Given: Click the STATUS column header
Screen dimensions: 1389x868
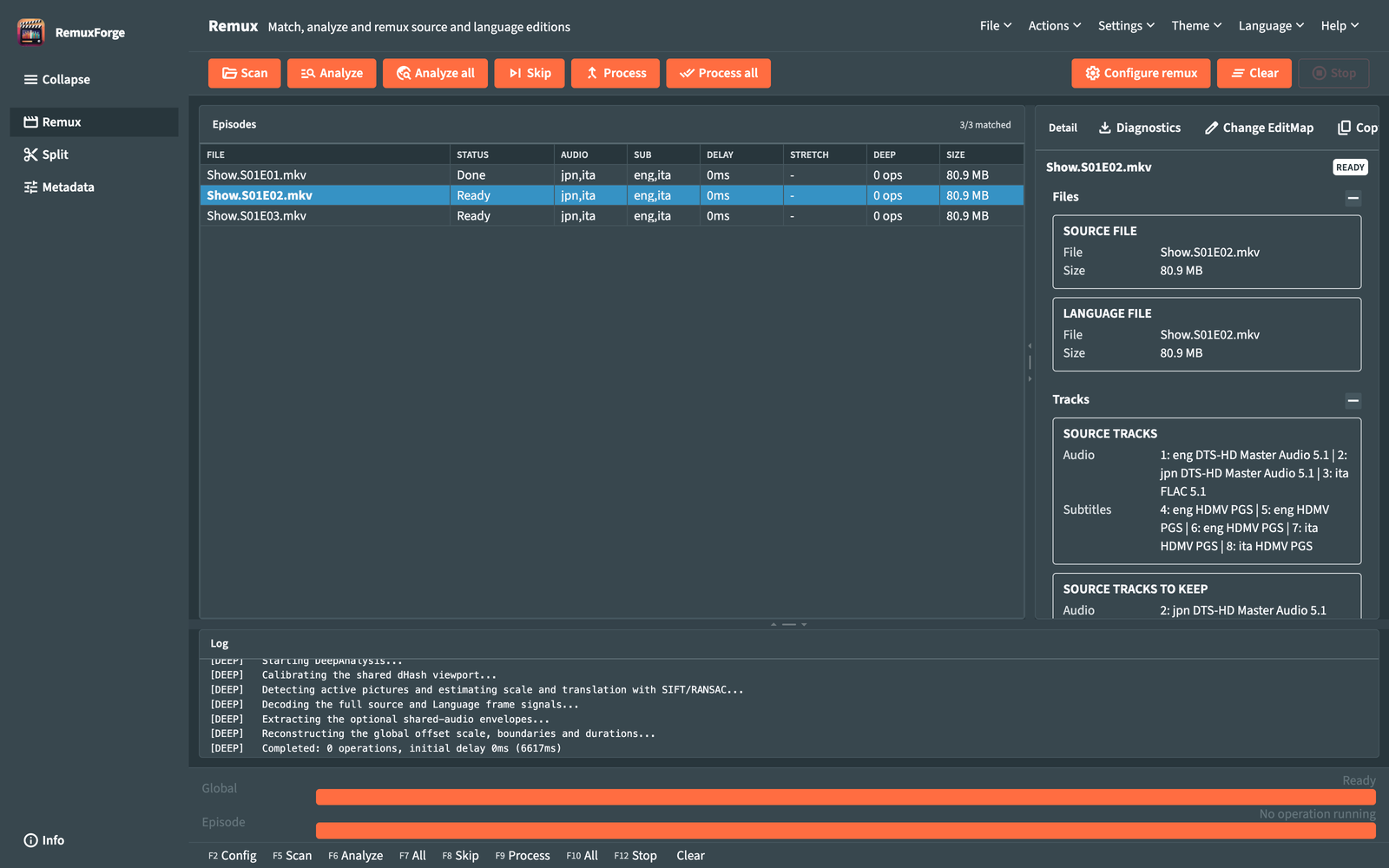Looking at the screenshot, I should pyautogui.click(x=502, y=155).
